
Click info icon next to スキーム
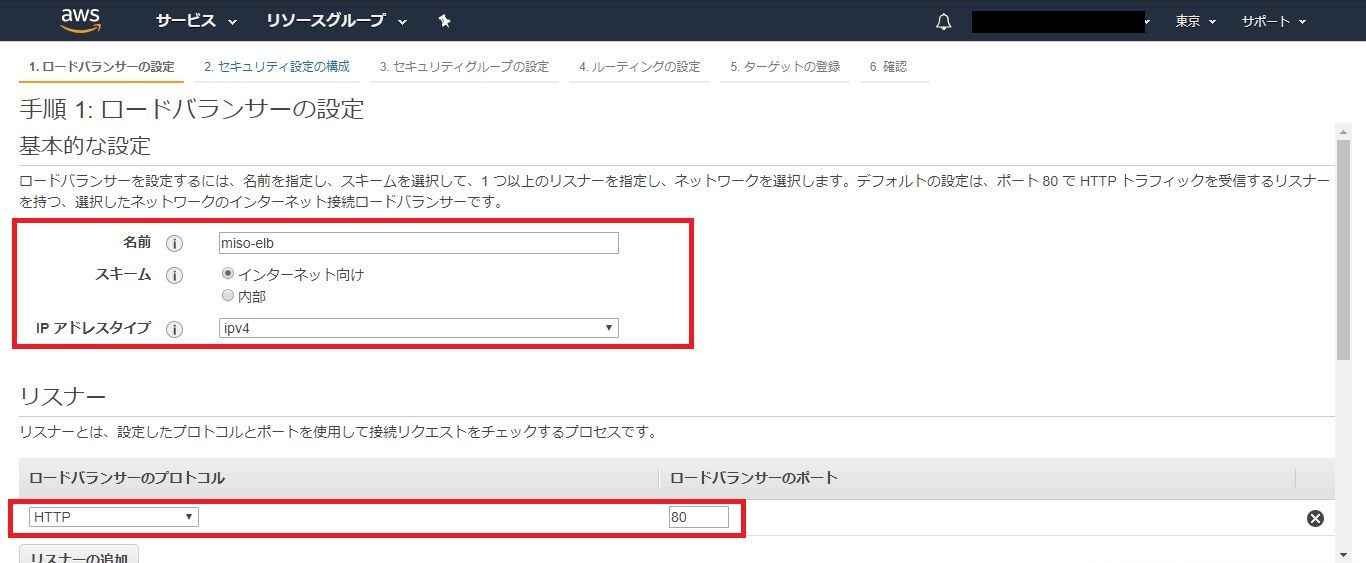point(175,275)
